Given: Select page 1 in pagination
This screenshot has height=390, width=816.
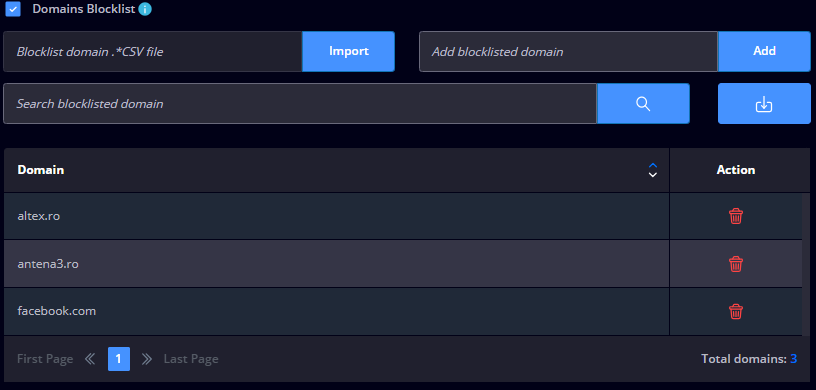Looking at the screenshot, I should click(x=119, y=359).
